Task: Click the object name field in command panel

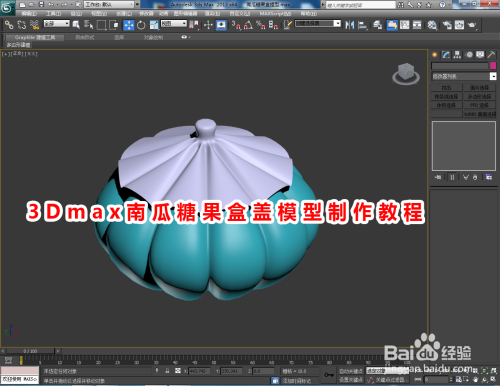Action: point(460,66)
